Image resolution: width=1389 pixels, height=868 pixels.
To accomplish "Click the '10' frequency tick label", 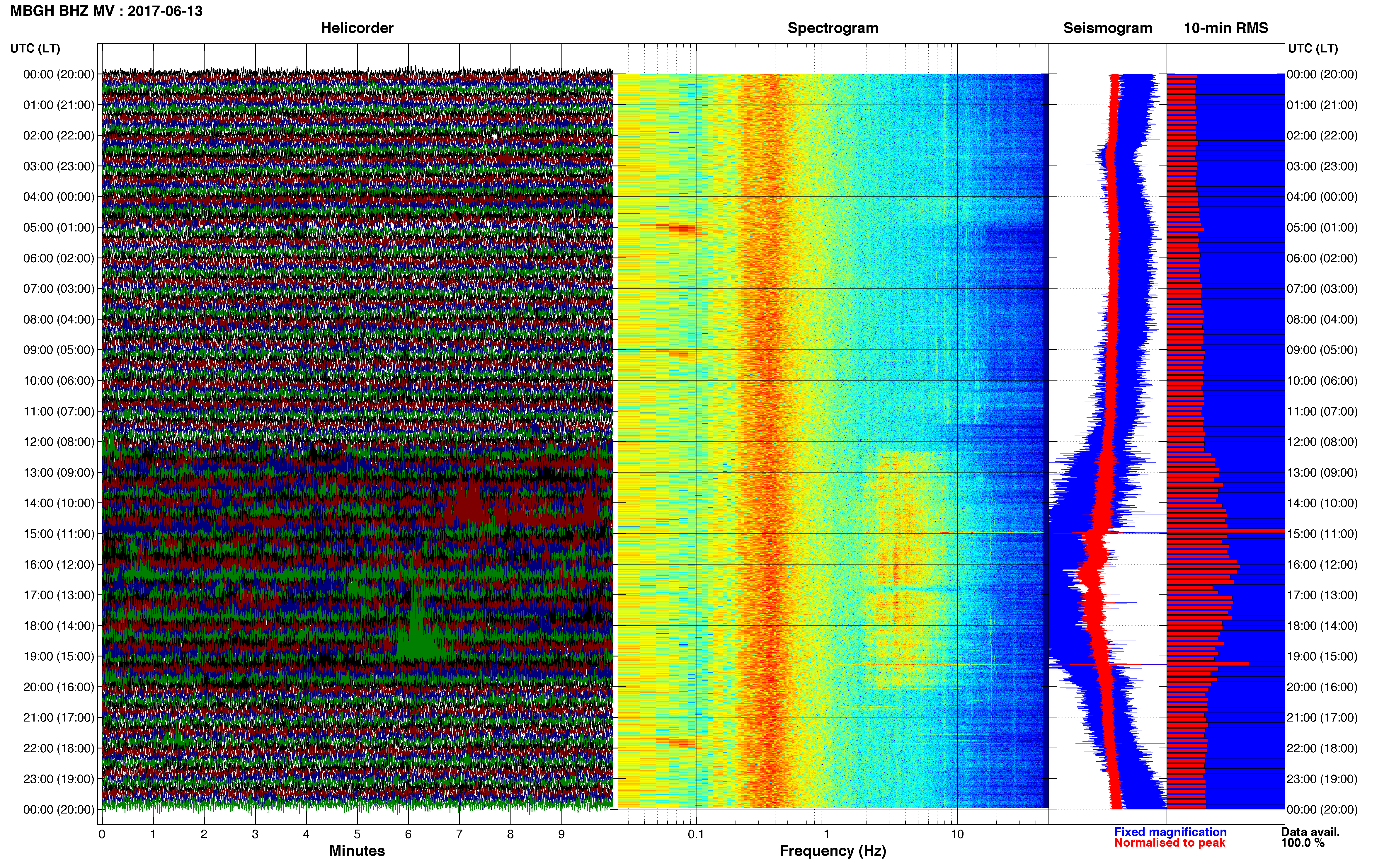I will [957, 834].
